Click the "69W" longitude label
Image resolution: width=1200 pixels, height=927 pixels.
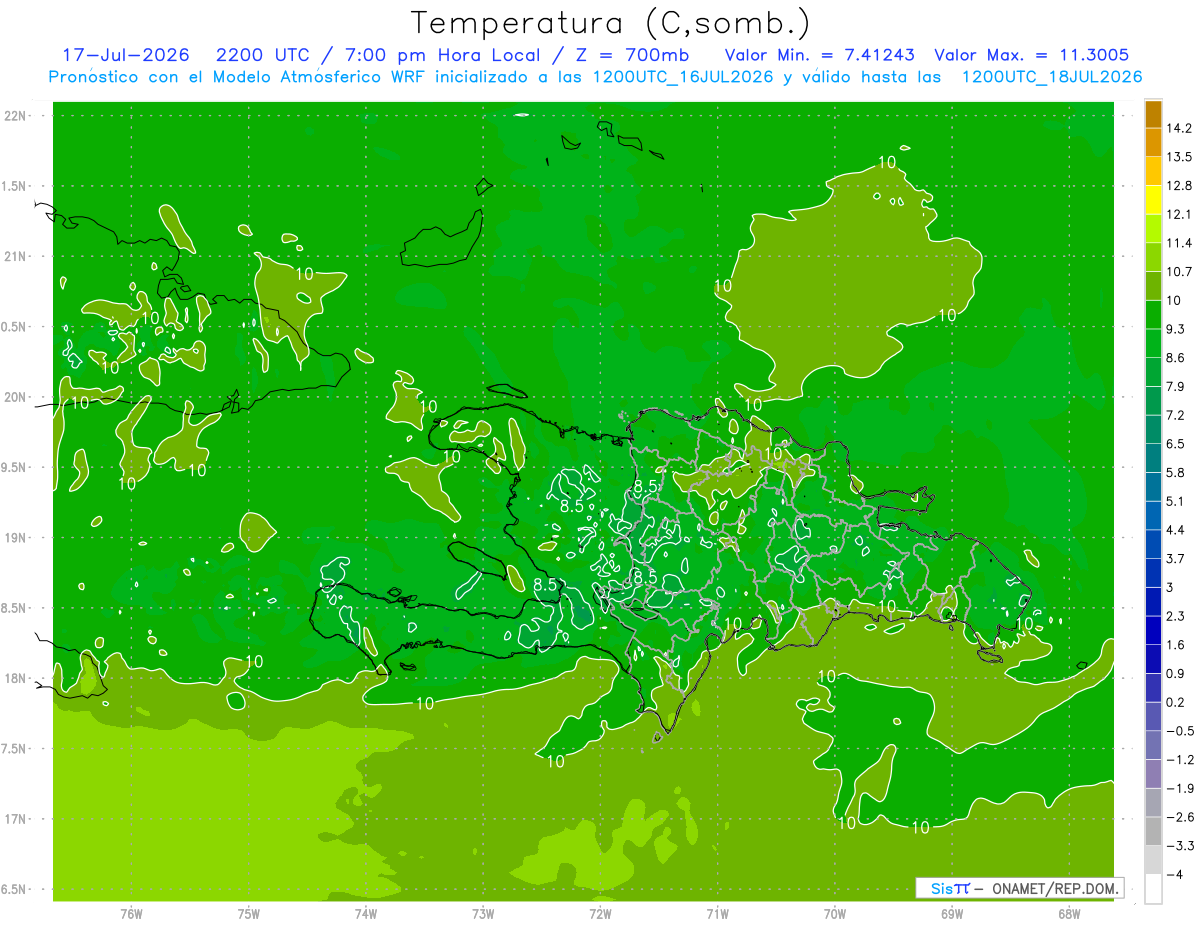coord(952,914)
